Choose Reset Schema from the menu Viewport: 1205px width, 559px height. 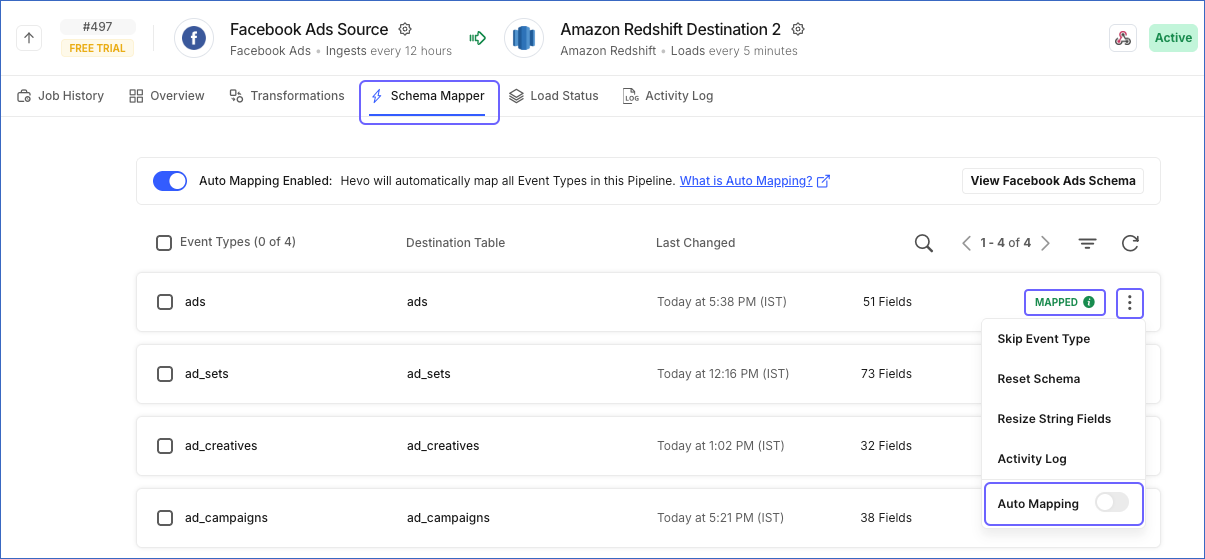[x=1039, y=379]
